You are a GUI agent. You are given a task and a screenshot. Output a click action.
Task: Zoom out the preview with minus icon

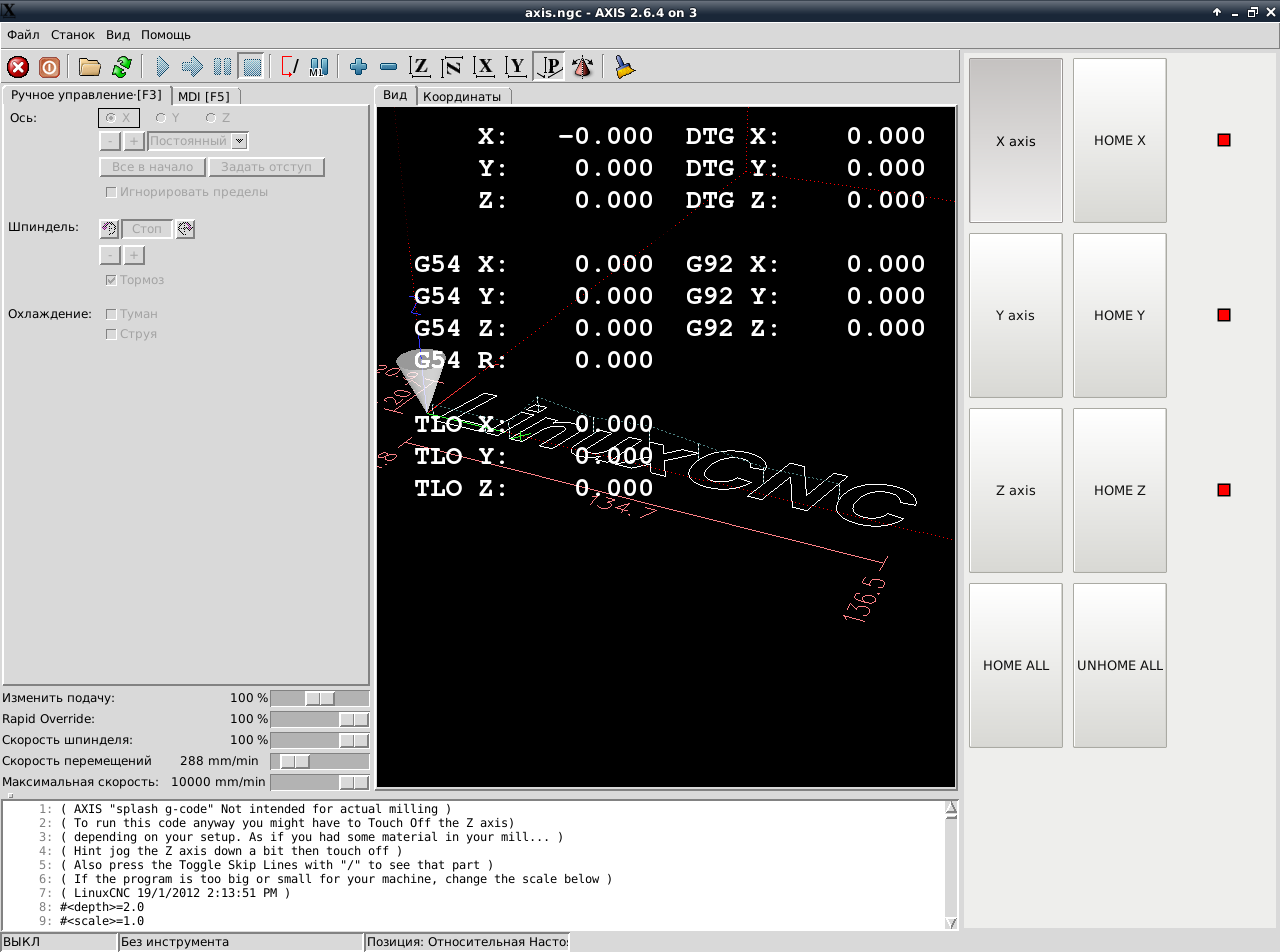389,67
